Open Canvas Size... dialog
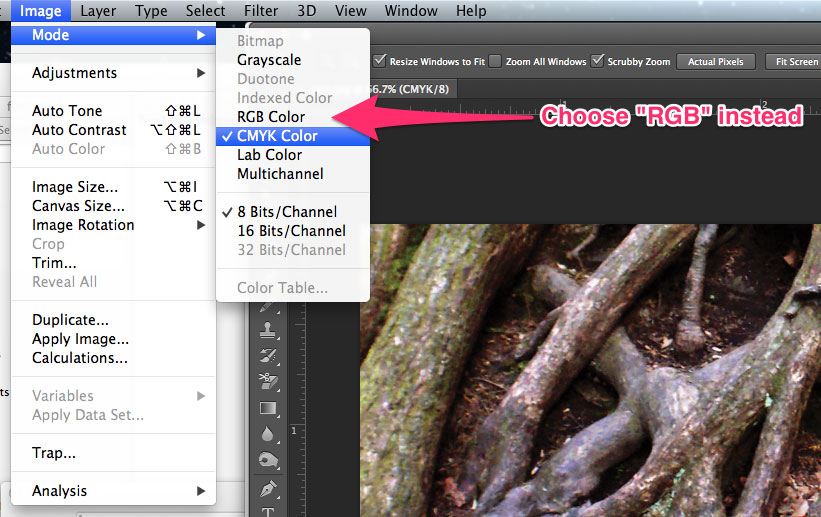This screenshot has height=517, width=821. point(114,205)
